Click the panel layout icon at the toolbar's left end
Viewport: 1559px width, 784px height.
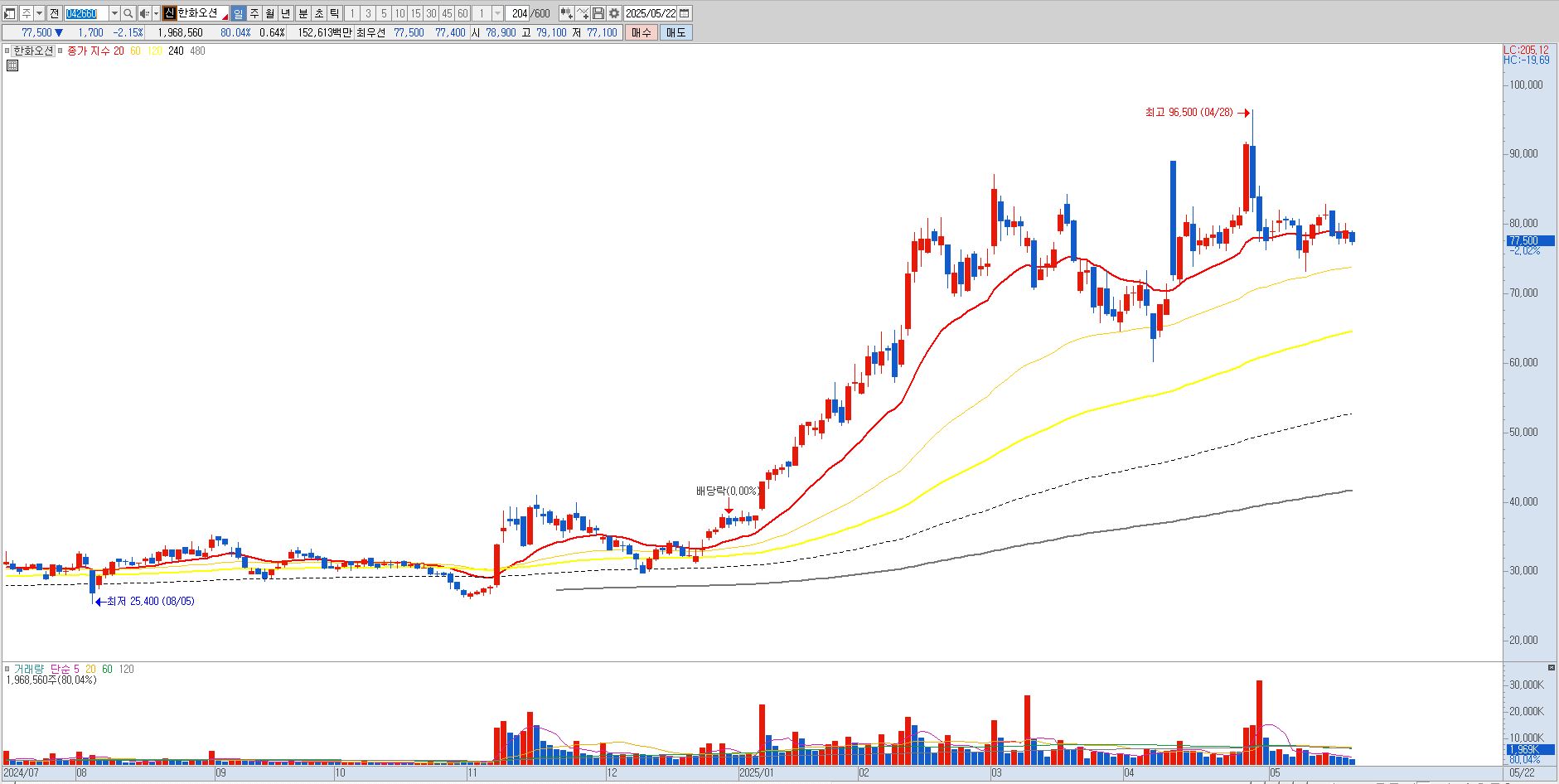[10, 13]
